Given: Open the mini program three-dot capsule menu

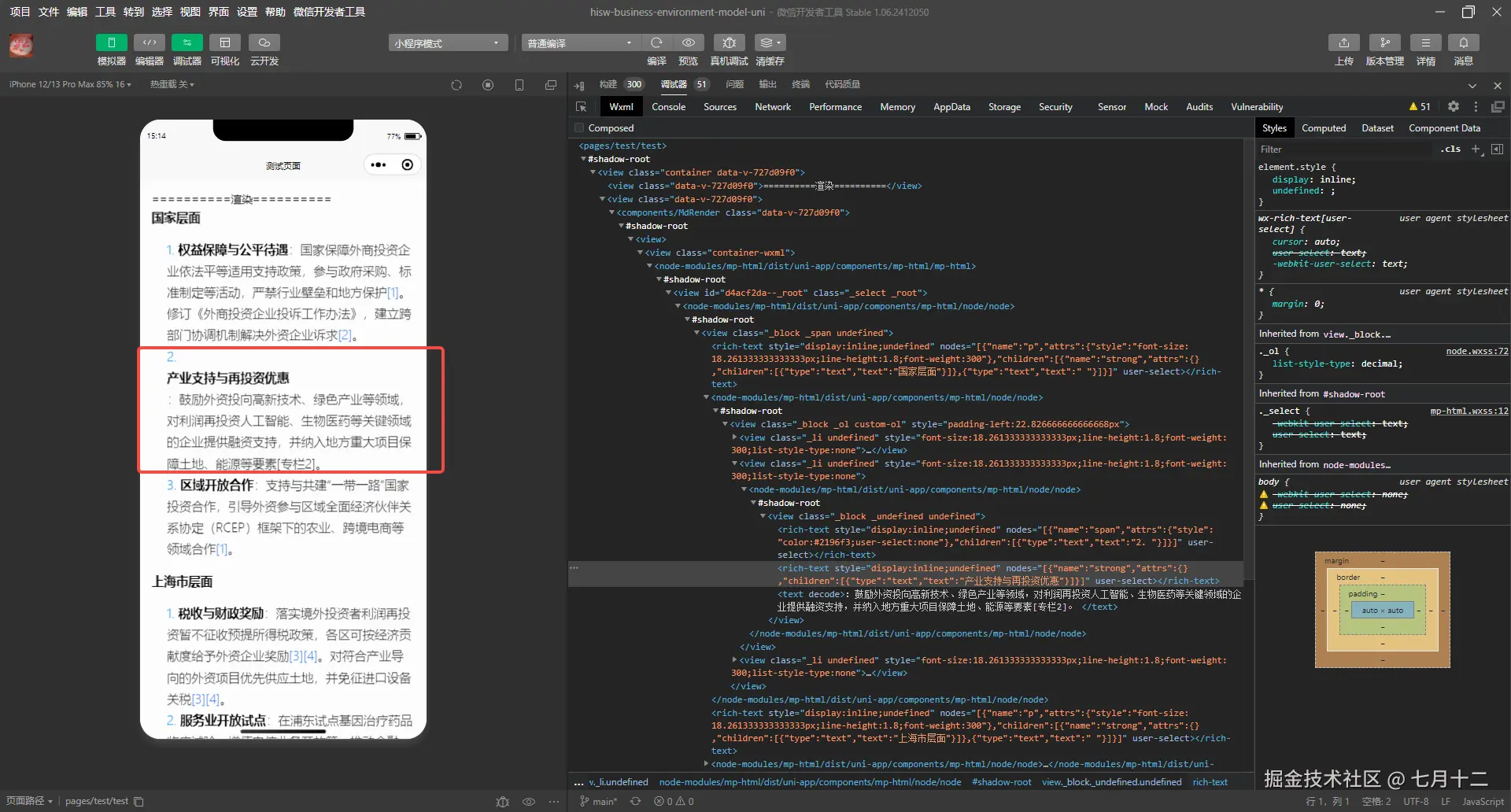Looking at the screenshot, I should point(379,165).
